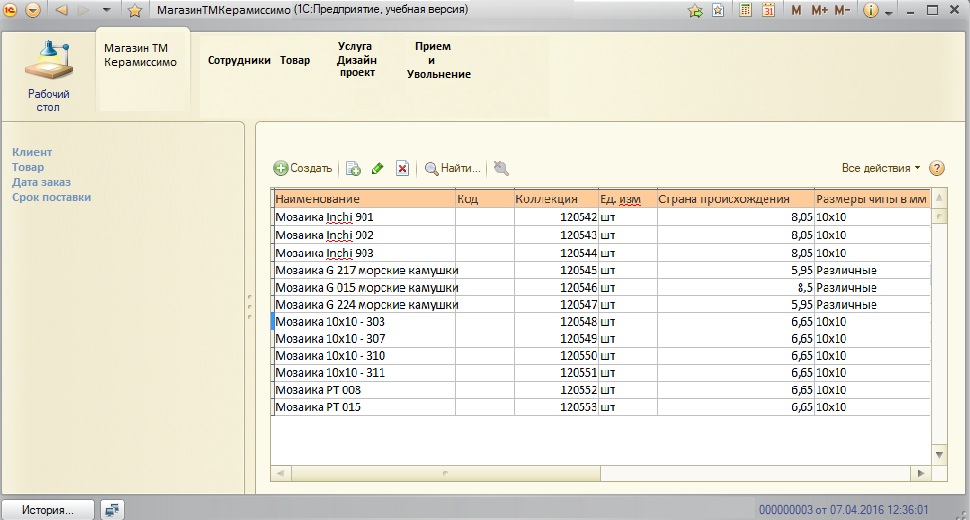
Task: Click horizontal scrollbar thumb
Action: [445, 474]
